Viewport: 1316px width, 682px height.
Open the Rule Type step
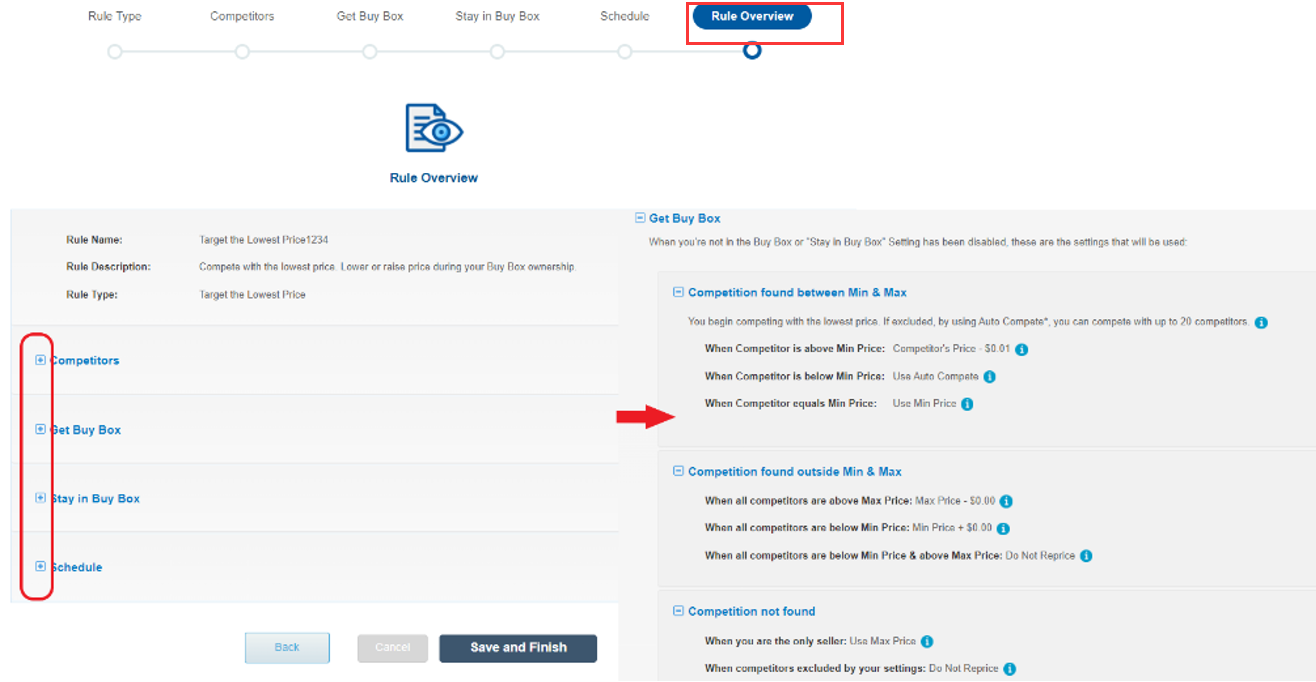click(x=115, y=16)
